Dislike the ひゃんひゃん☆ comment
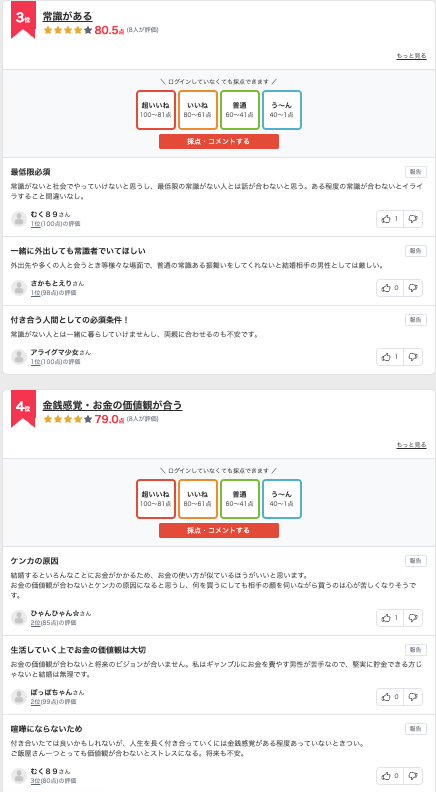The height and width of the screenshot is (792, 436). [x=413, y=618]
